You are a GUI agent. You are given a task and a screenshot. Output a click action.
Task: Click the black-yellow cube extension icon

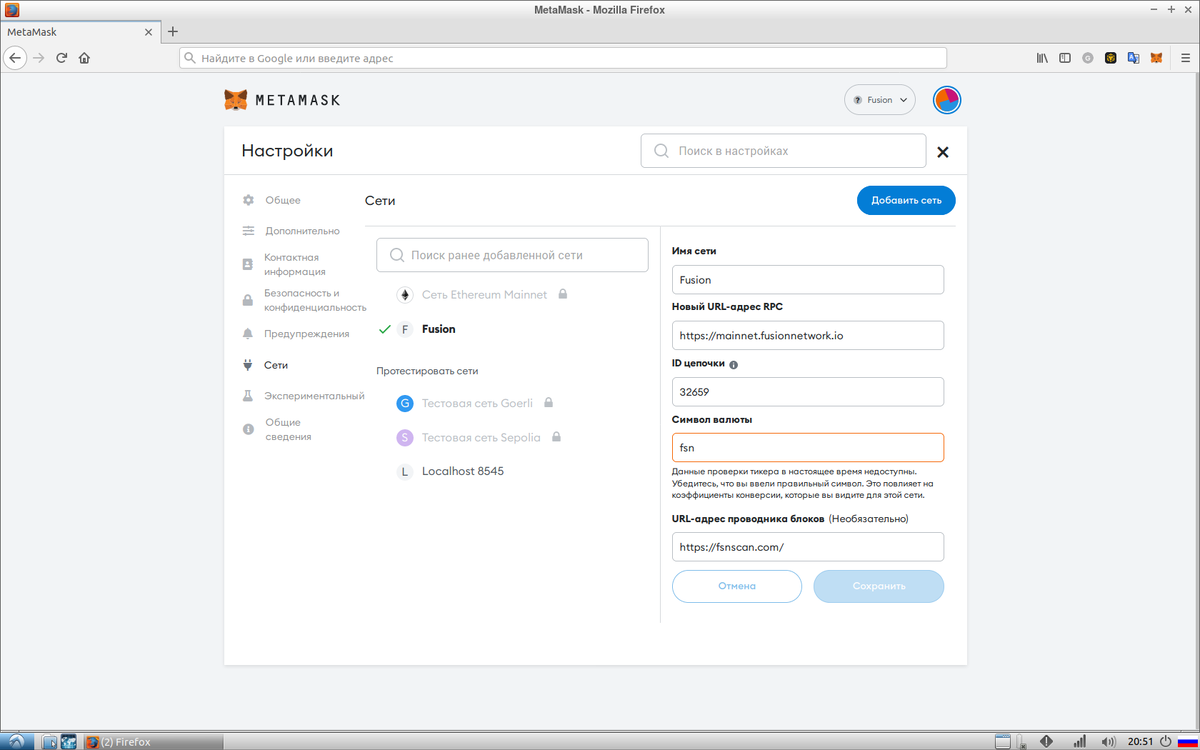(1110, 58)
